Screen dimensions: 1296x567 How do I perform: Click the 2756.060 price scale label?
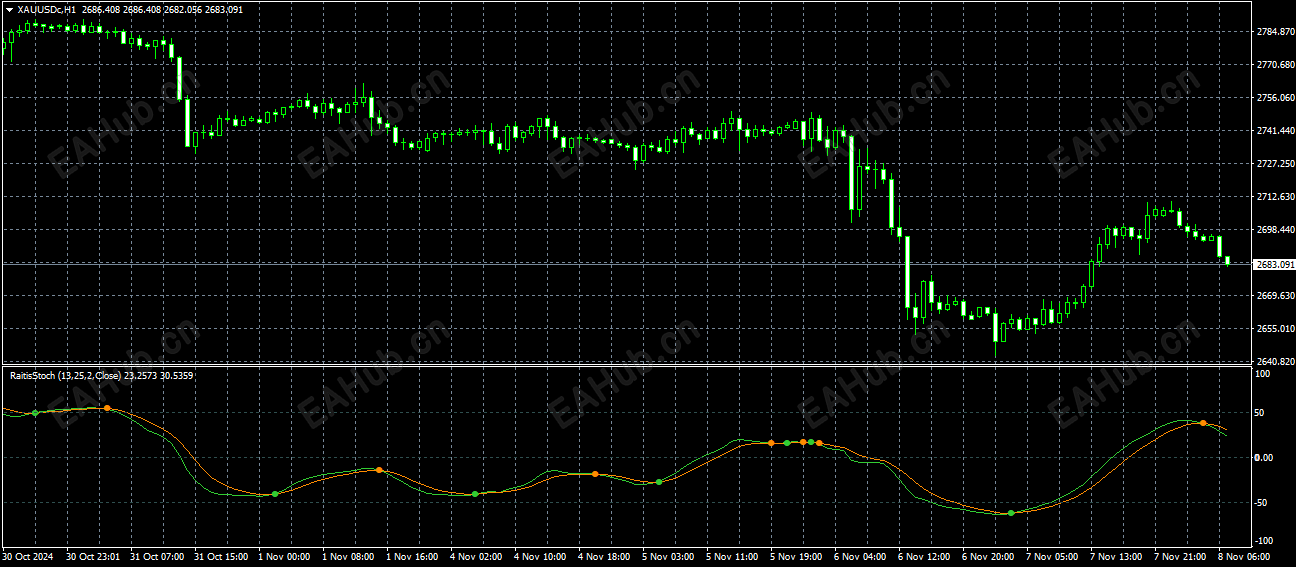point(1274,98)
